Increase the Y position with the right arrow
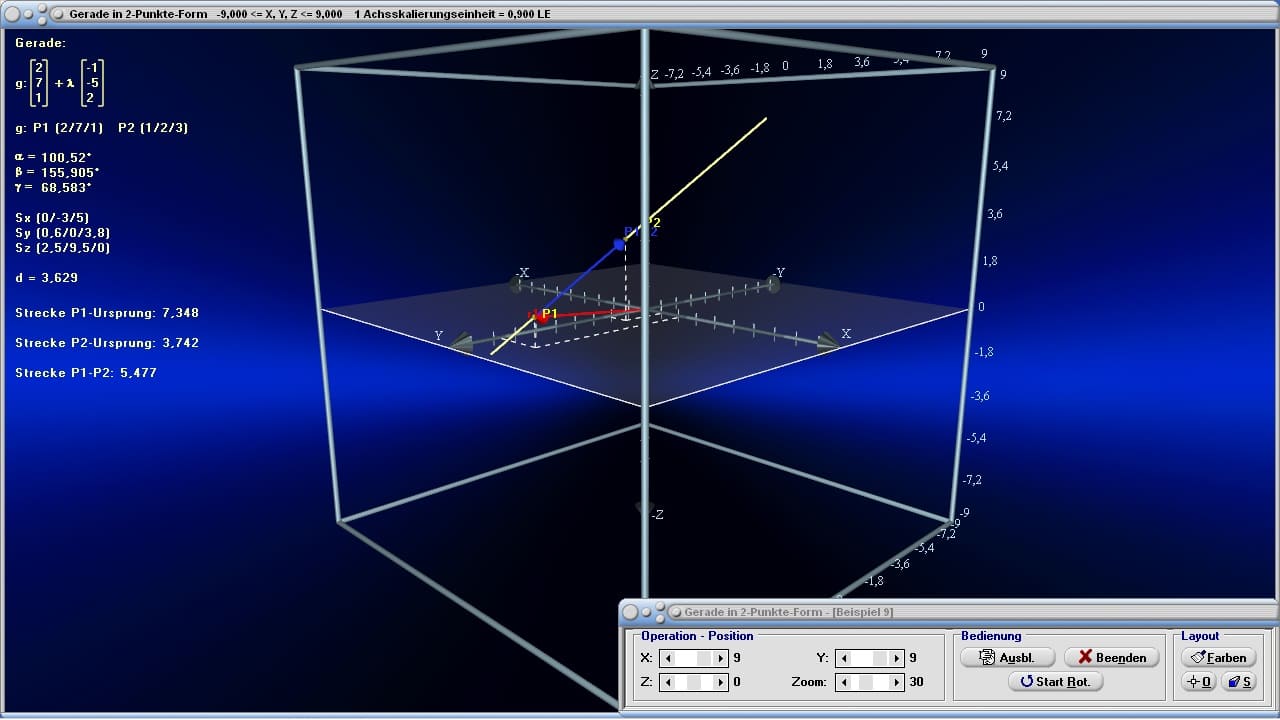The width and height of the screenshot is (1280, 720). coord(896,658)
